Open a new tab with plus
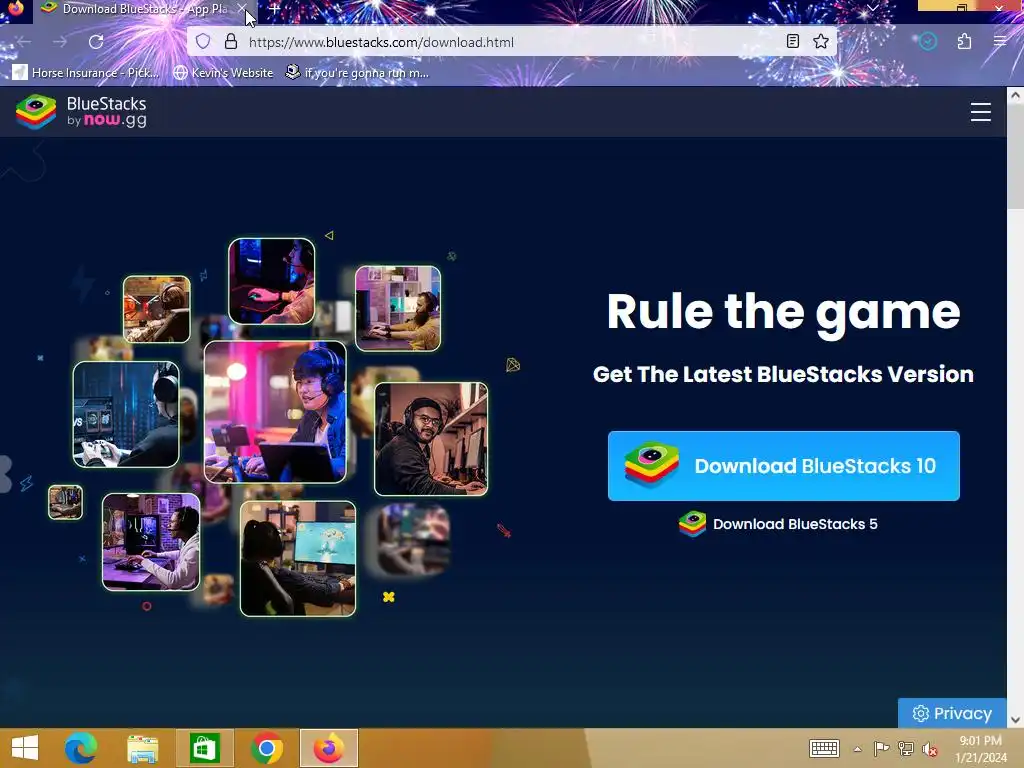This screenshot has height=768, width=1024. 274,9
